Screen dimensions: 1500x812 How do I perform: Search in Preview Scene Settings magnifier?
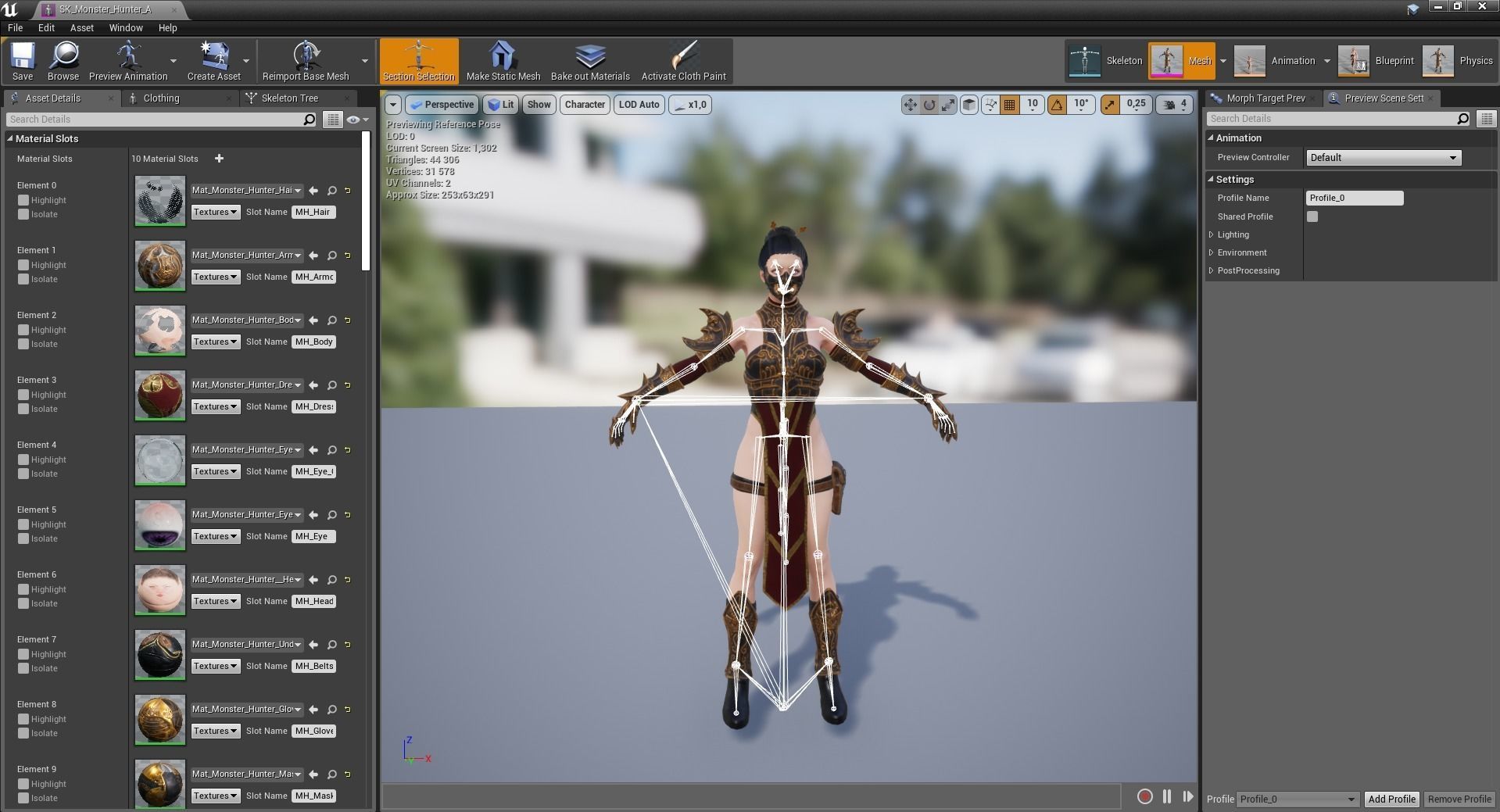point(1462,119)
